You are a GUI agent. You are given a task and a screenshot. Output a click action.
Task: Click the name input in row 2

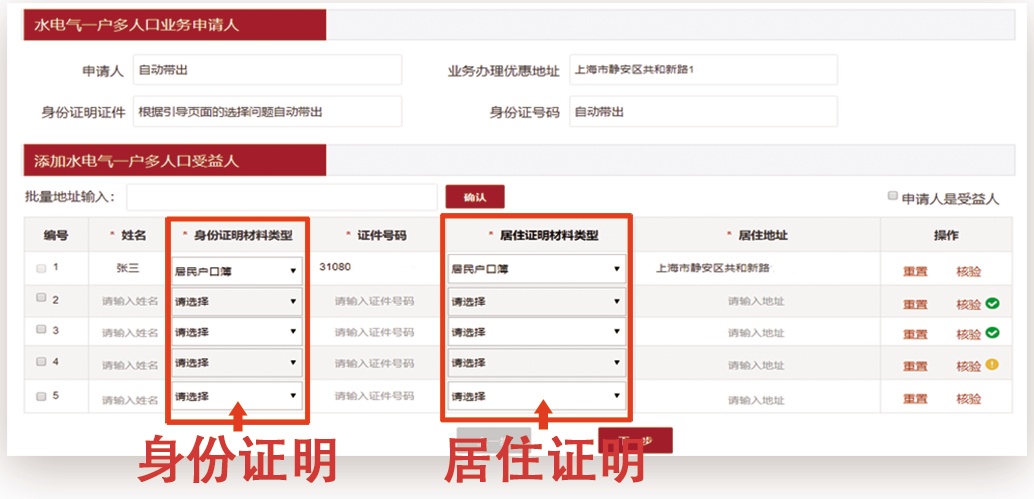129,301
